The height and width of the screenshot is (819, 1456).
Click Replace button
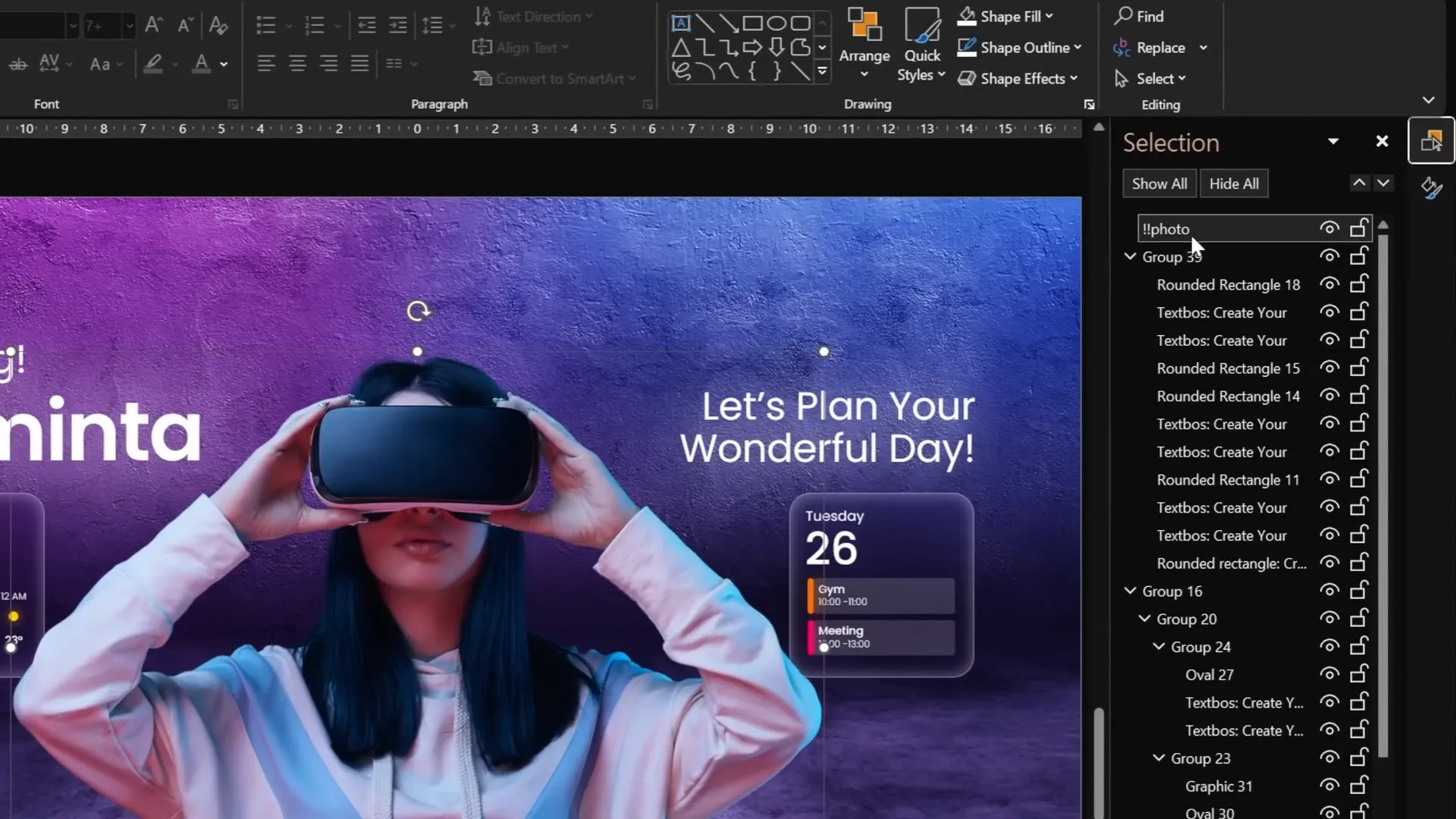pos(1150,48)
